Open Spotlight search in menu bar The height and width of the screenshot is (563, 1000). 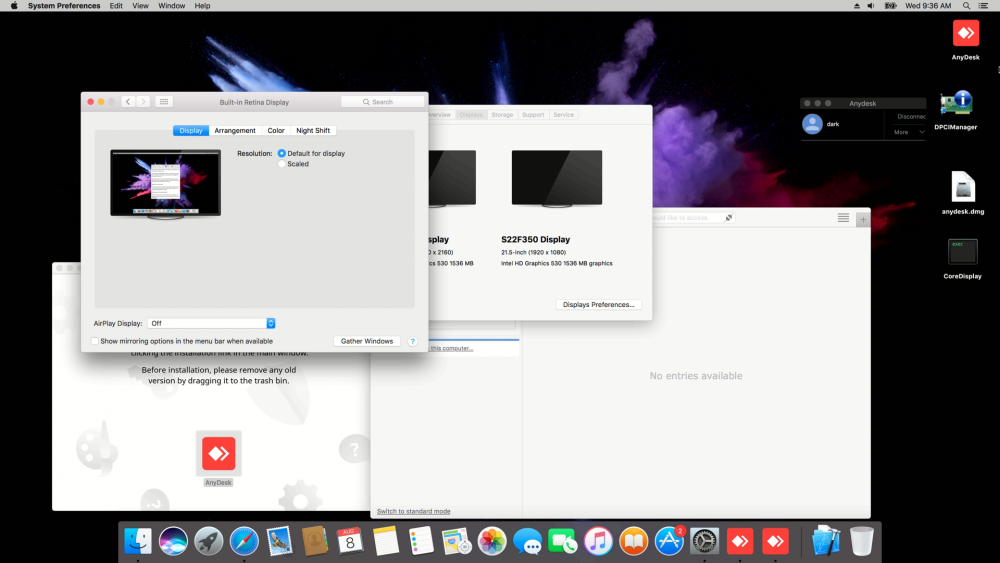(966, 6)
